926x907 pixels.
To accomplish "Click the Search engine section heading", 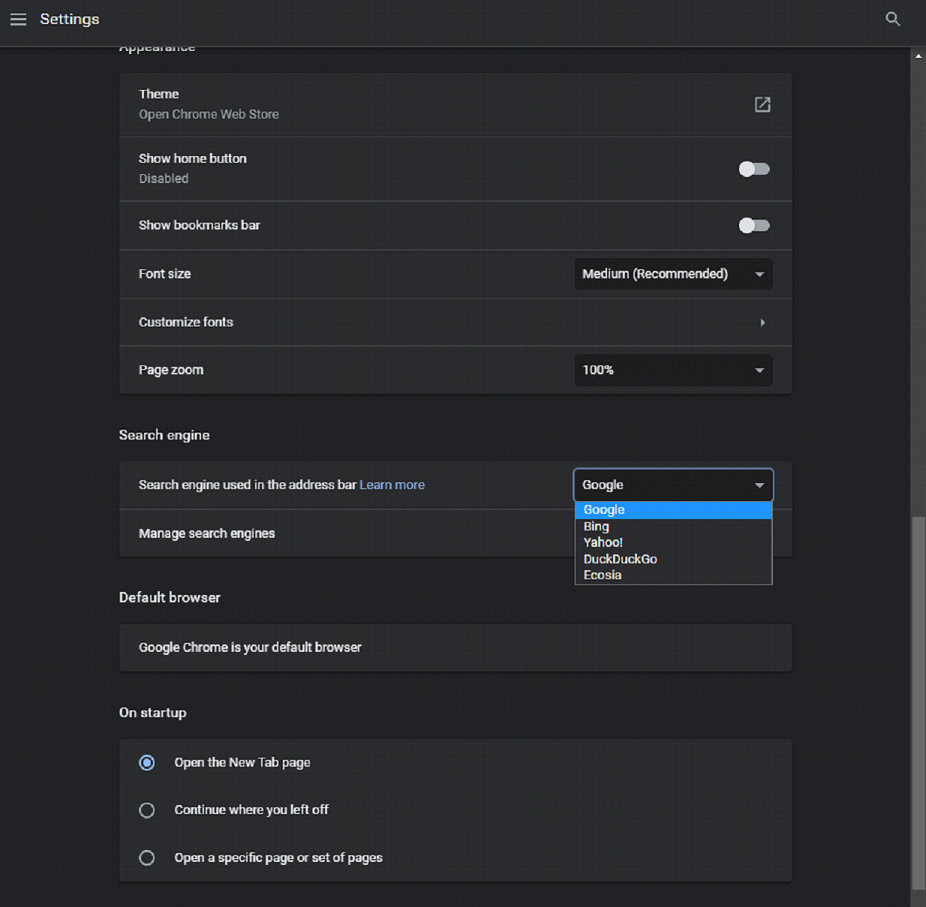I will tap(164, 435).
